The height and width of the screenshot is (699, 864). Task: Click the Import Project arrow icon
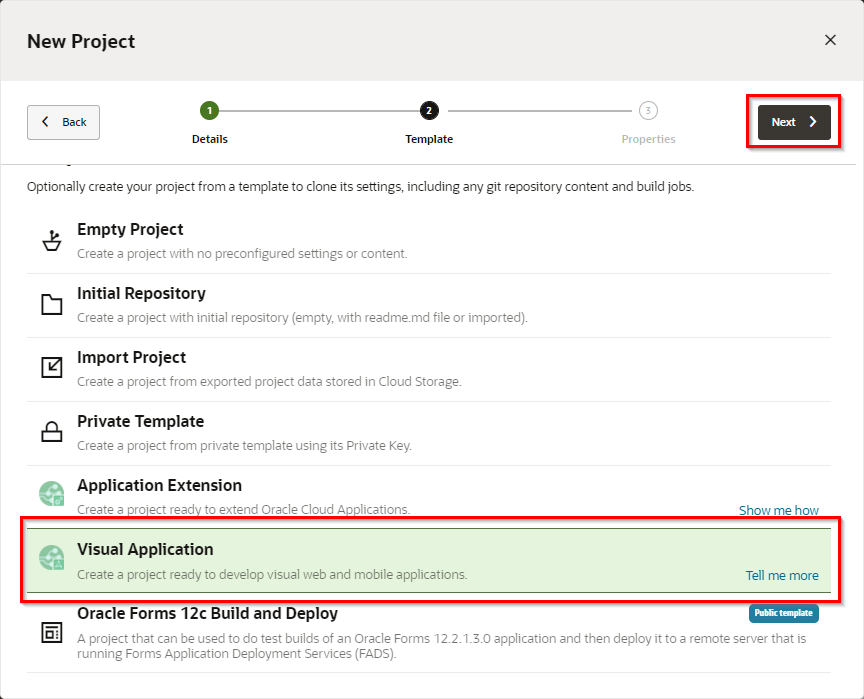(51, 368)
